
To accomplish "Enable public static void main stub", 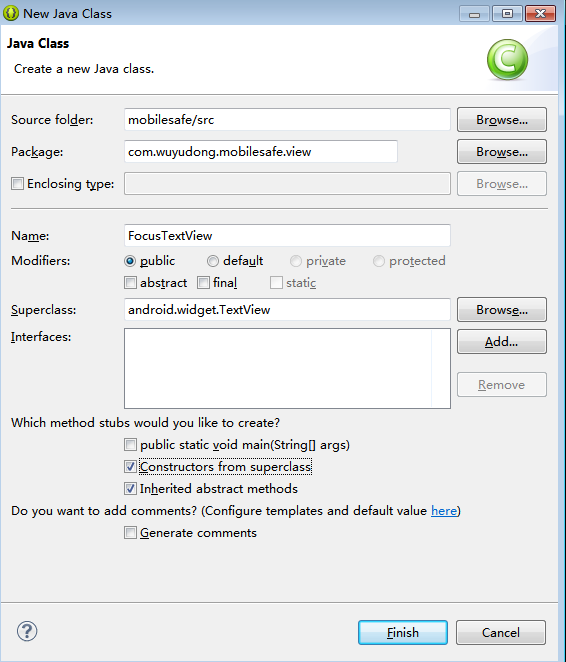I will click(130, 445).
